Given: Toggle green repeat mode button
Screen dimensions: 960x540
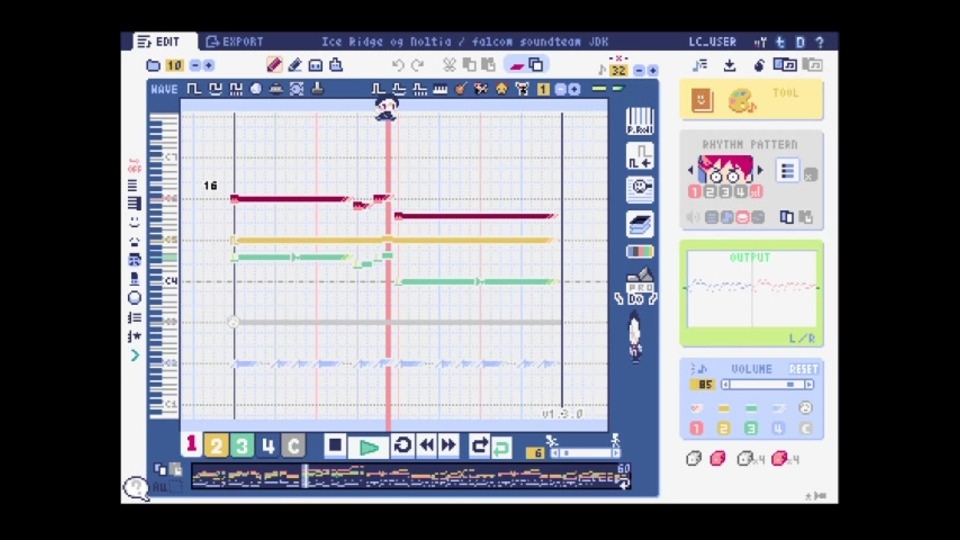Looking at the screenshot, I should (x=501, y=448).
